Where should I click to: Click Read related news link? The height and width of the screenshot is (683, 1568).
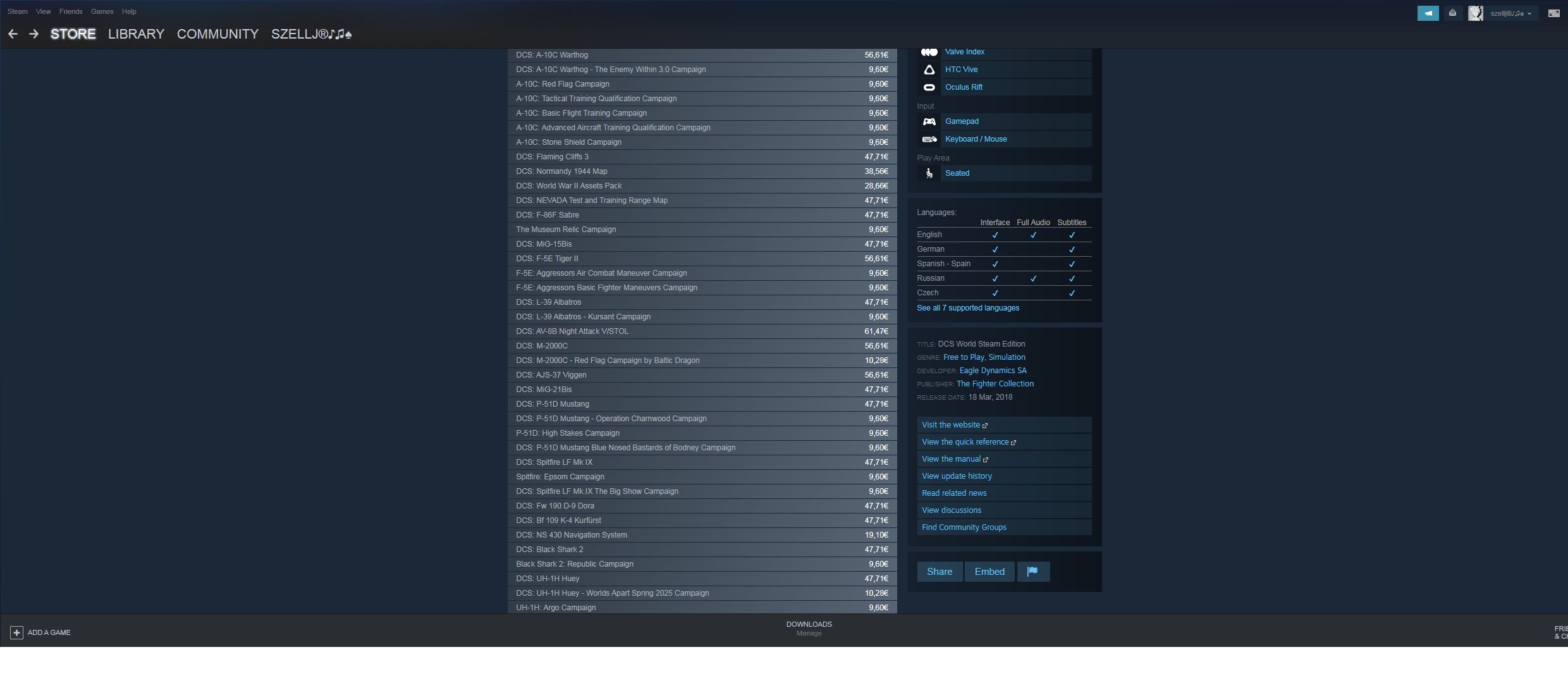click(1004, 493)
